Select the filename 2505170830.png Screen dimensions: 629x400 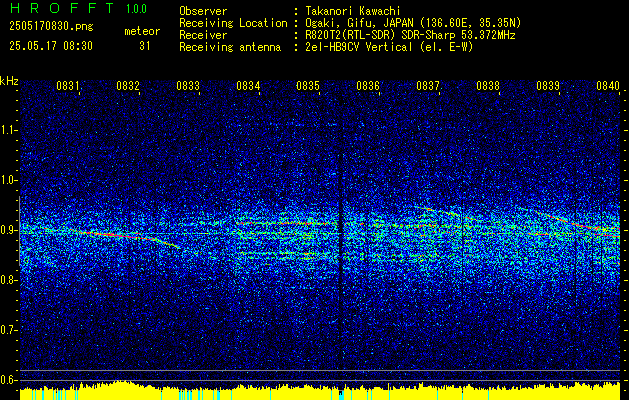click(51, 26)
